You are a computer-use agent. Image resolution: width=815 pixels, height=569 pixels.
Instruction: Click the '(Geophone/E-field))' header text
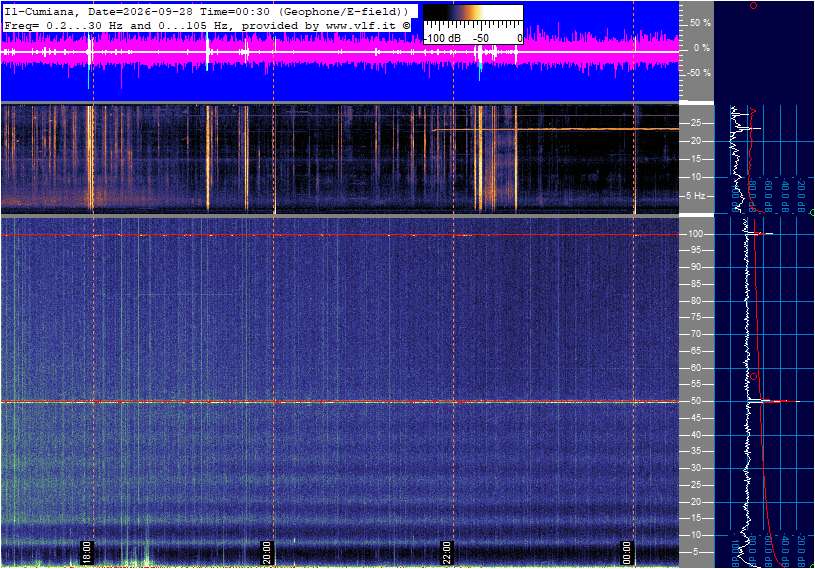click(x=346, y=11)
